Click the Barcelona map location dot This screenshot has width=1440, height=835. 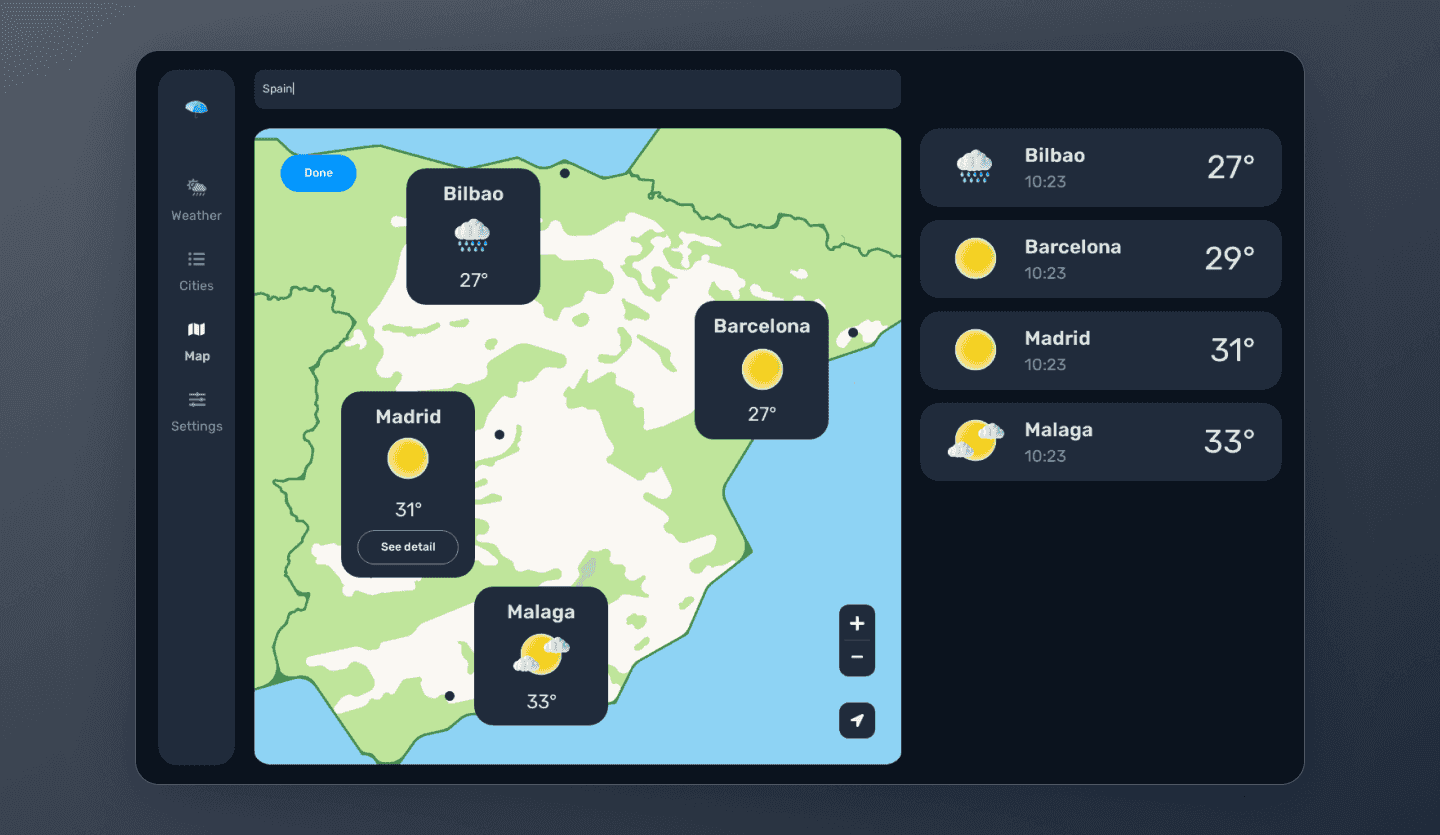click(853, 332)
